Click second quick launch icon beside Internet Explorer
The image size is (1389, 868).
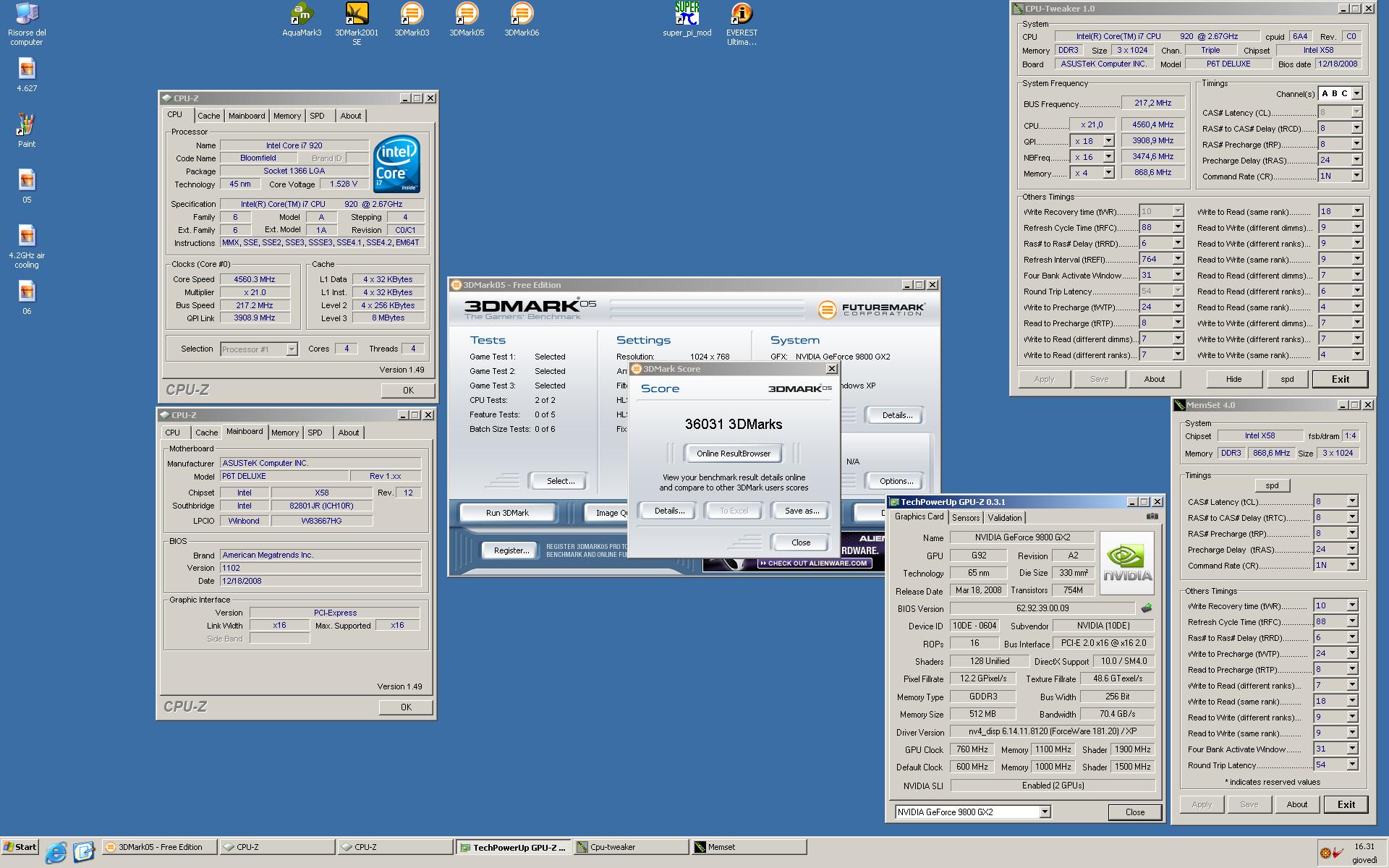(x=84, y=851)
